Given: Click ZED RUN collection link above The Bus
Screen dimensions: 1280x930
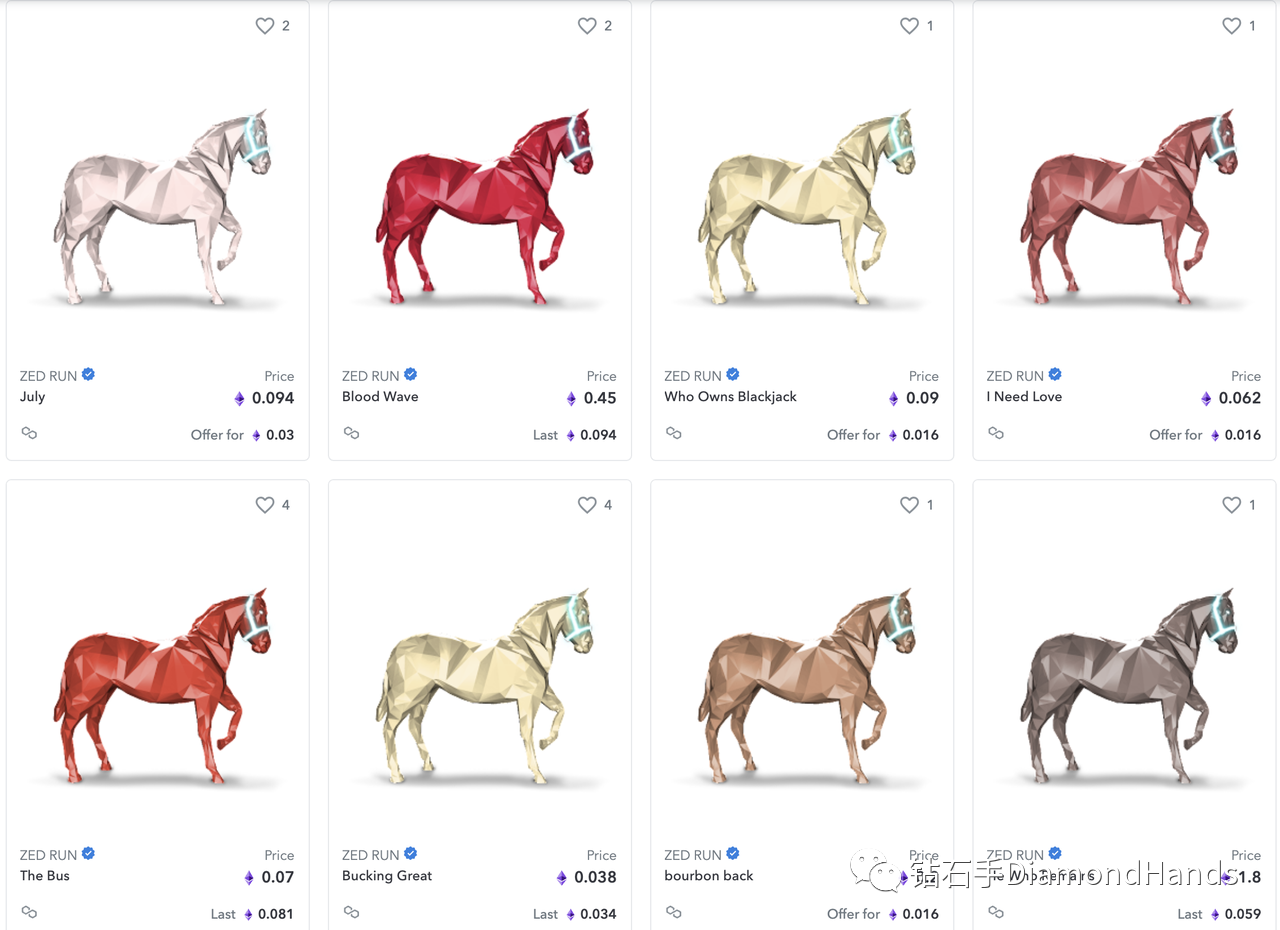Looking at the screenshot, I should (x=48, y=855).
